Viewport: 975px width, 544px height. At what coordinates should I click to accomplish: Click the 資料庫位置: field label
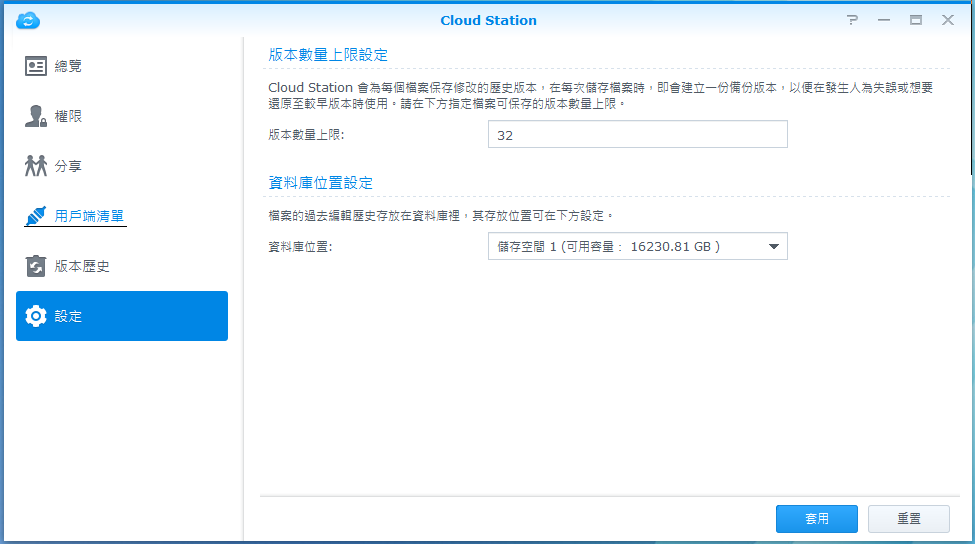[x=300, y=247]
